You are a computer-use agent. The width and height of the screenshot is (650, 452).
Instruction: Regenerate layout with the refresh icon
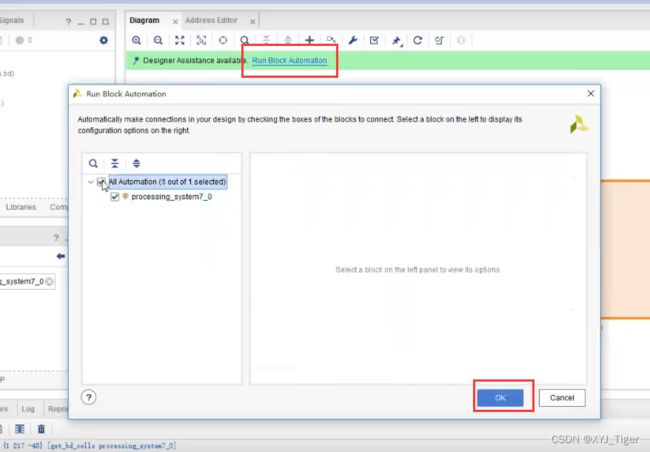tap(417, 40)
